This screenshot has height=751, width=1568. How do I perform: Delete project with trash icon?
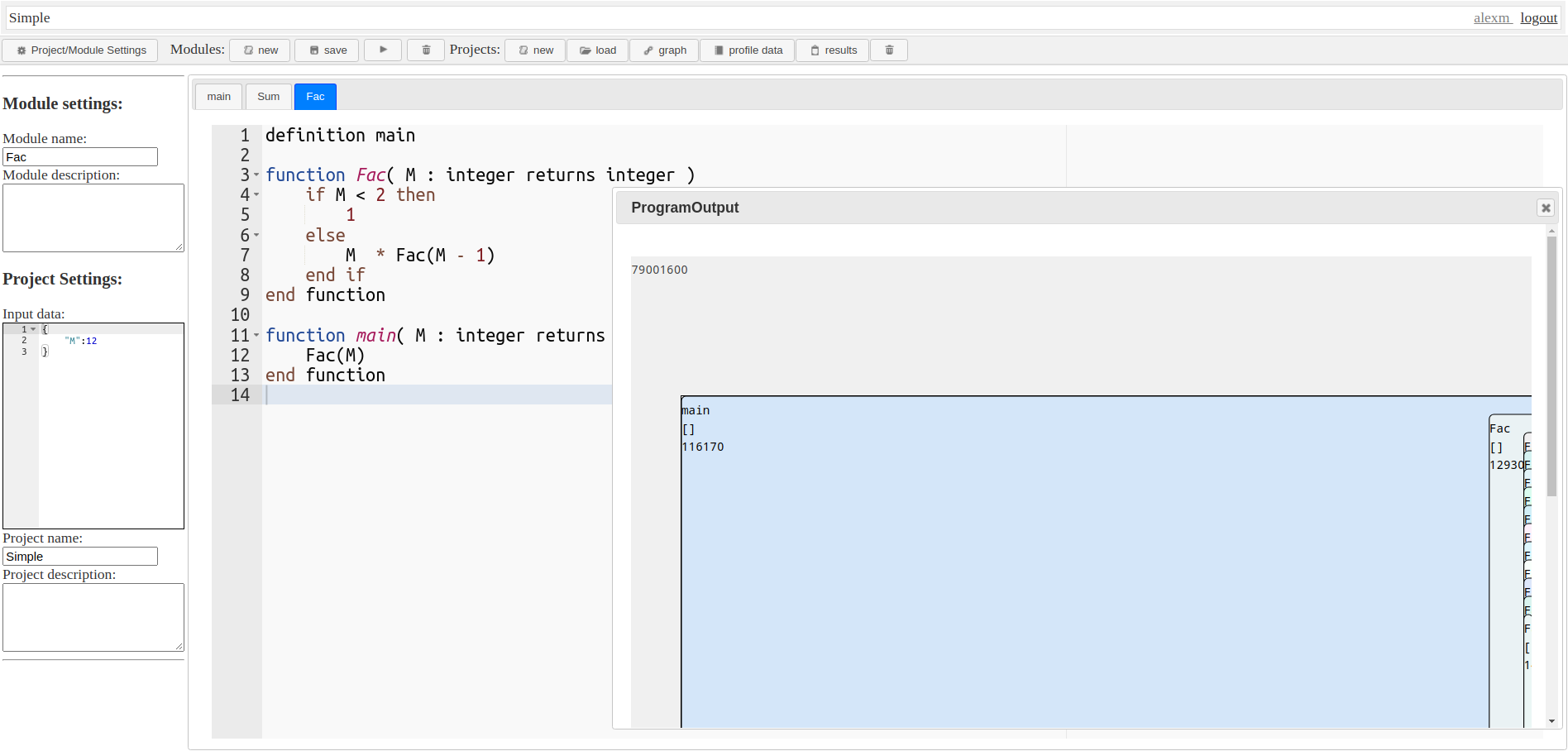[889, 50]
